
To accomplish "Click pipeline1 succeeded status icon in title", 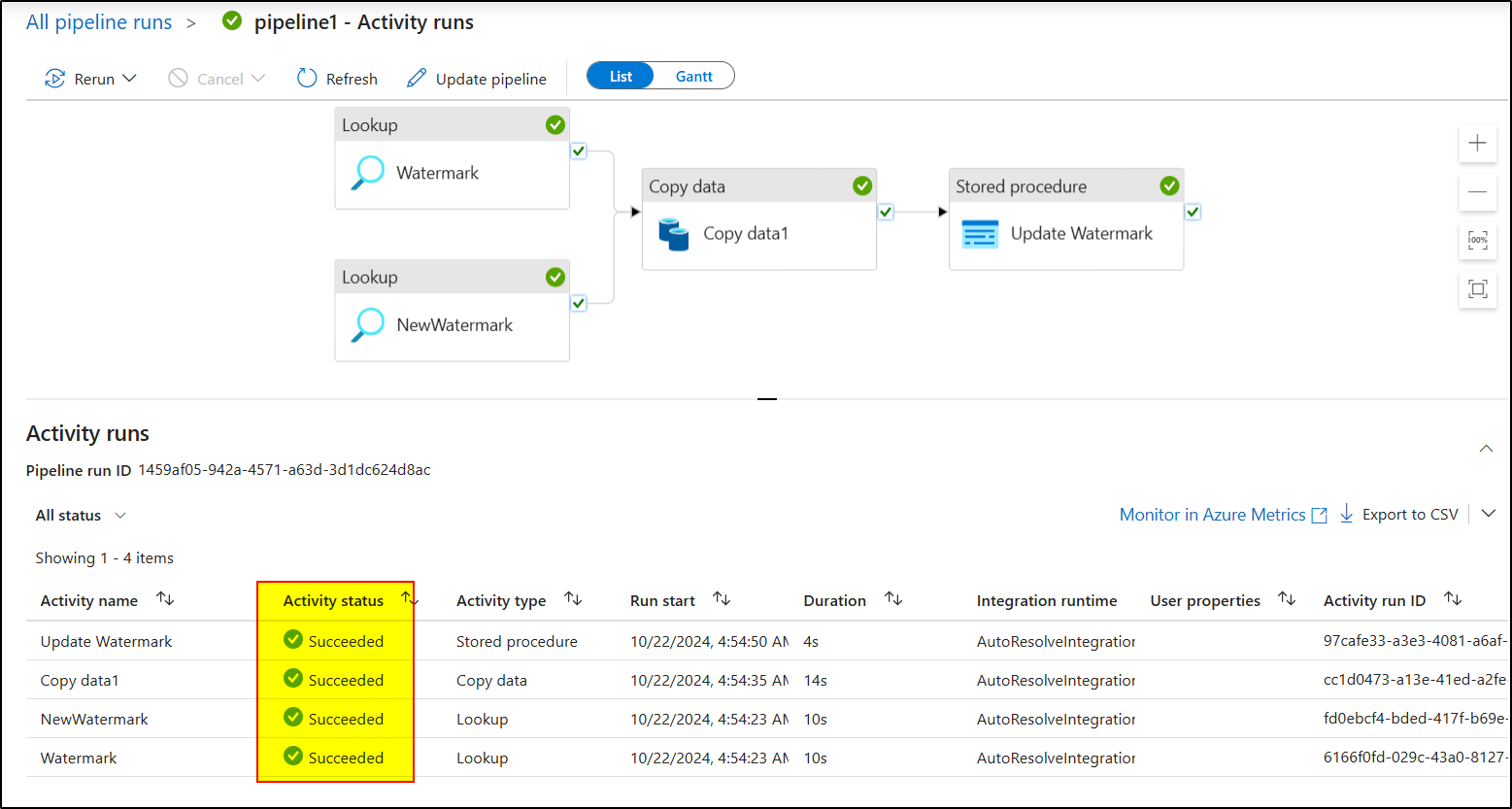I will coord(231,20).
